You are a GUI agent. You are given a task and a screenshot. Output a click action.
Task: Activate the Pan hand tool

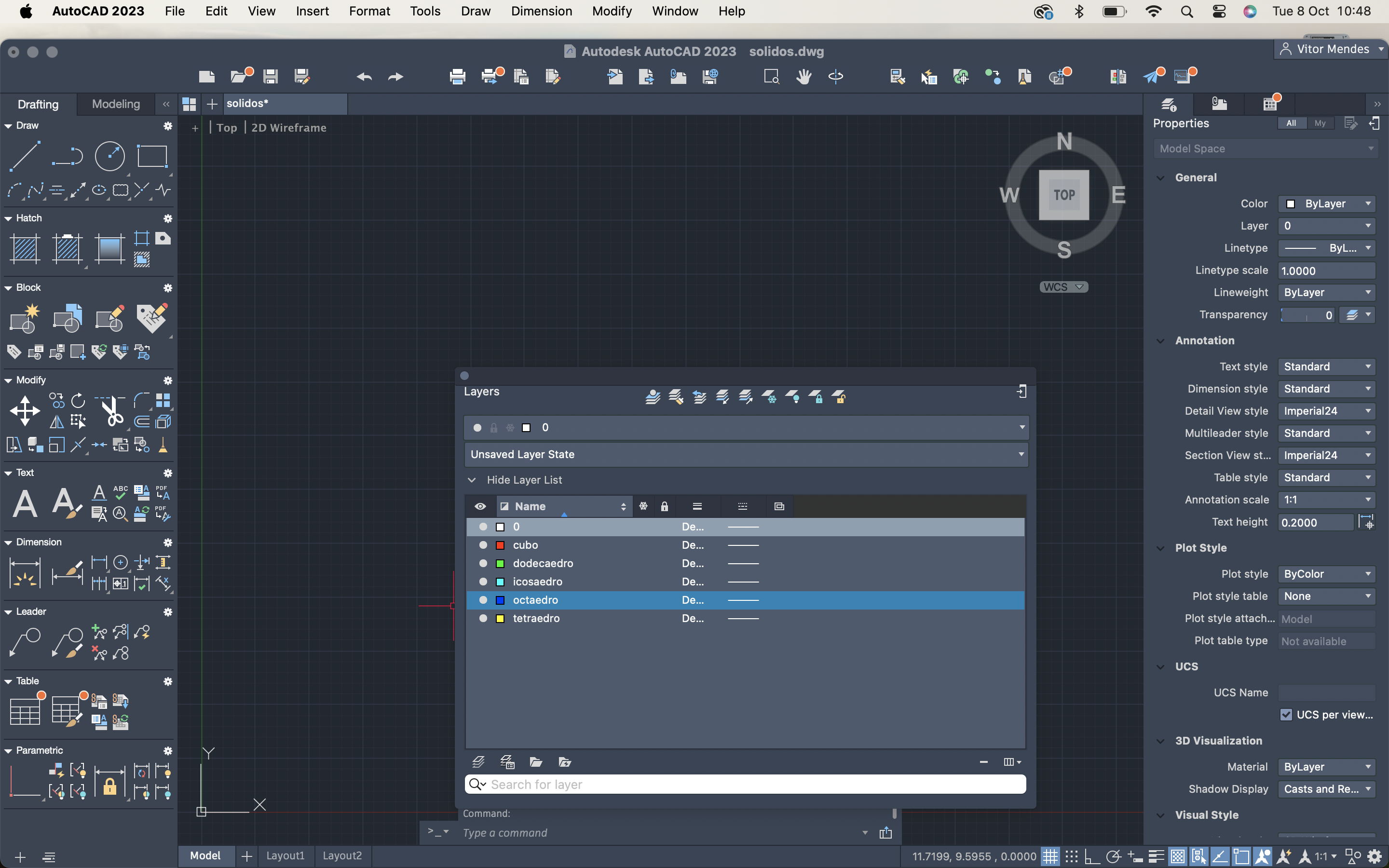point(803,76)
